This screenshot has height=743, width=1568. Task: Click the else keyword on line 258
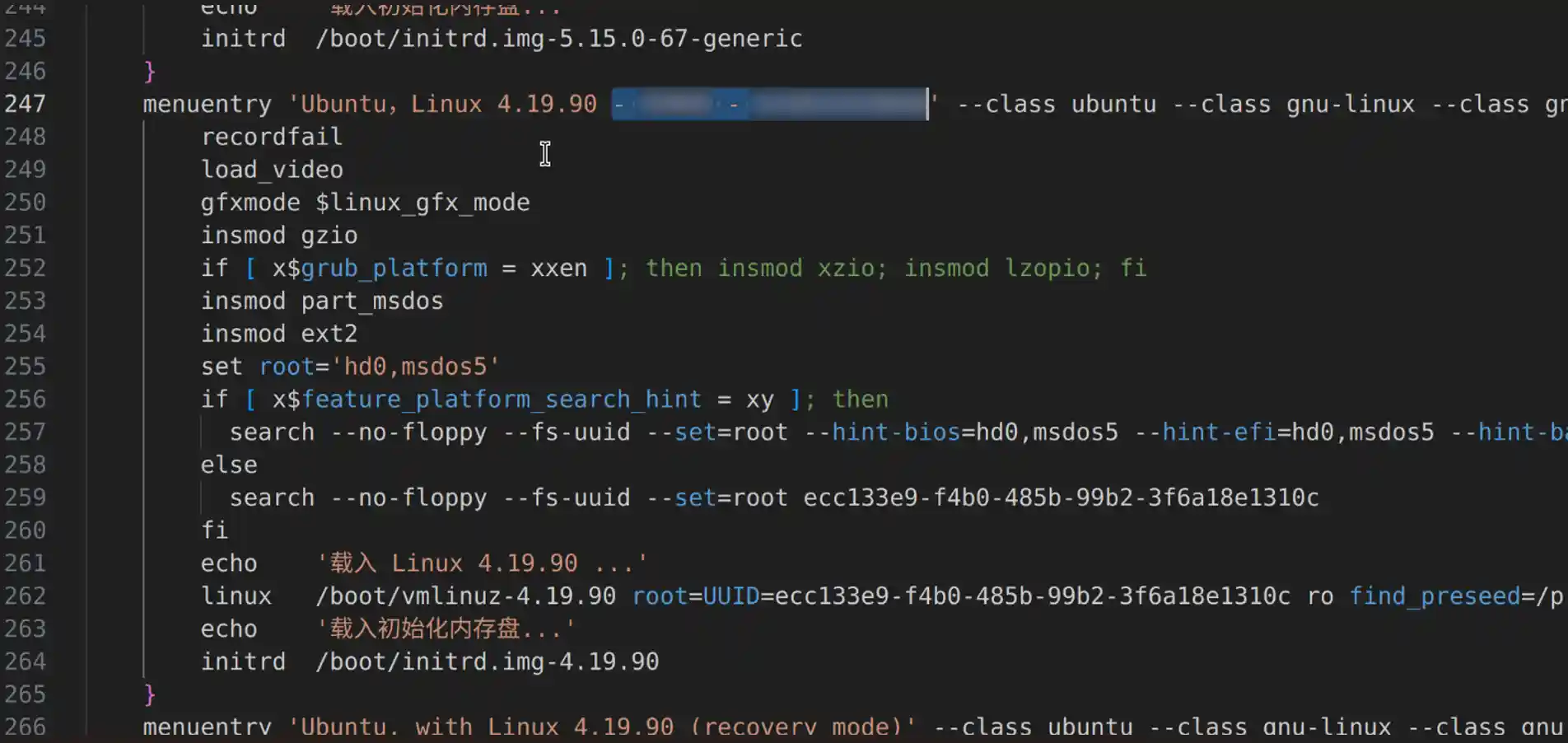click(x=229, y=465)
